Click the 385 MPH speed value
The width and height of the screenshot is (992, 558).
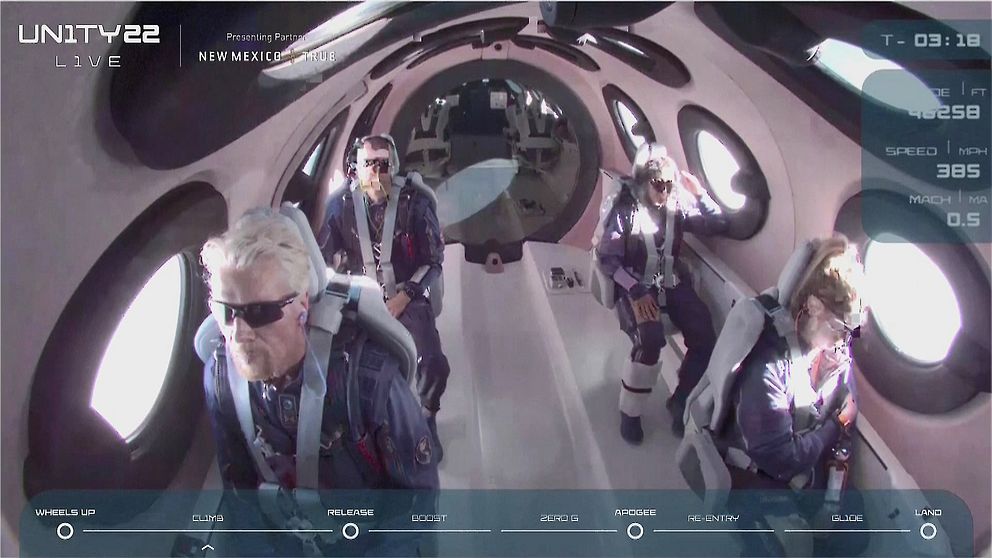957,171
